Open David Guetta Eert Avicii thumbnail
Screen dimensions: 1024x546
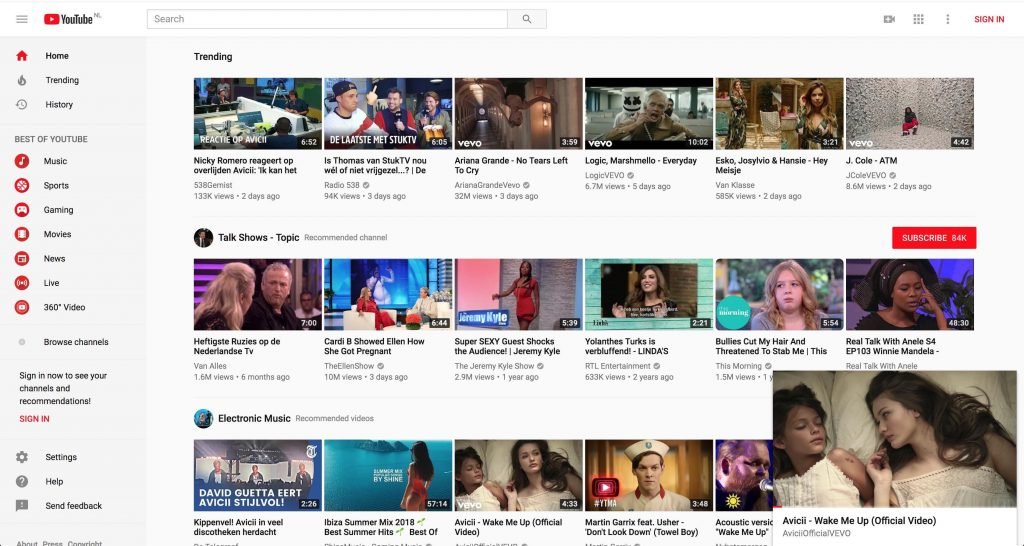257,475
